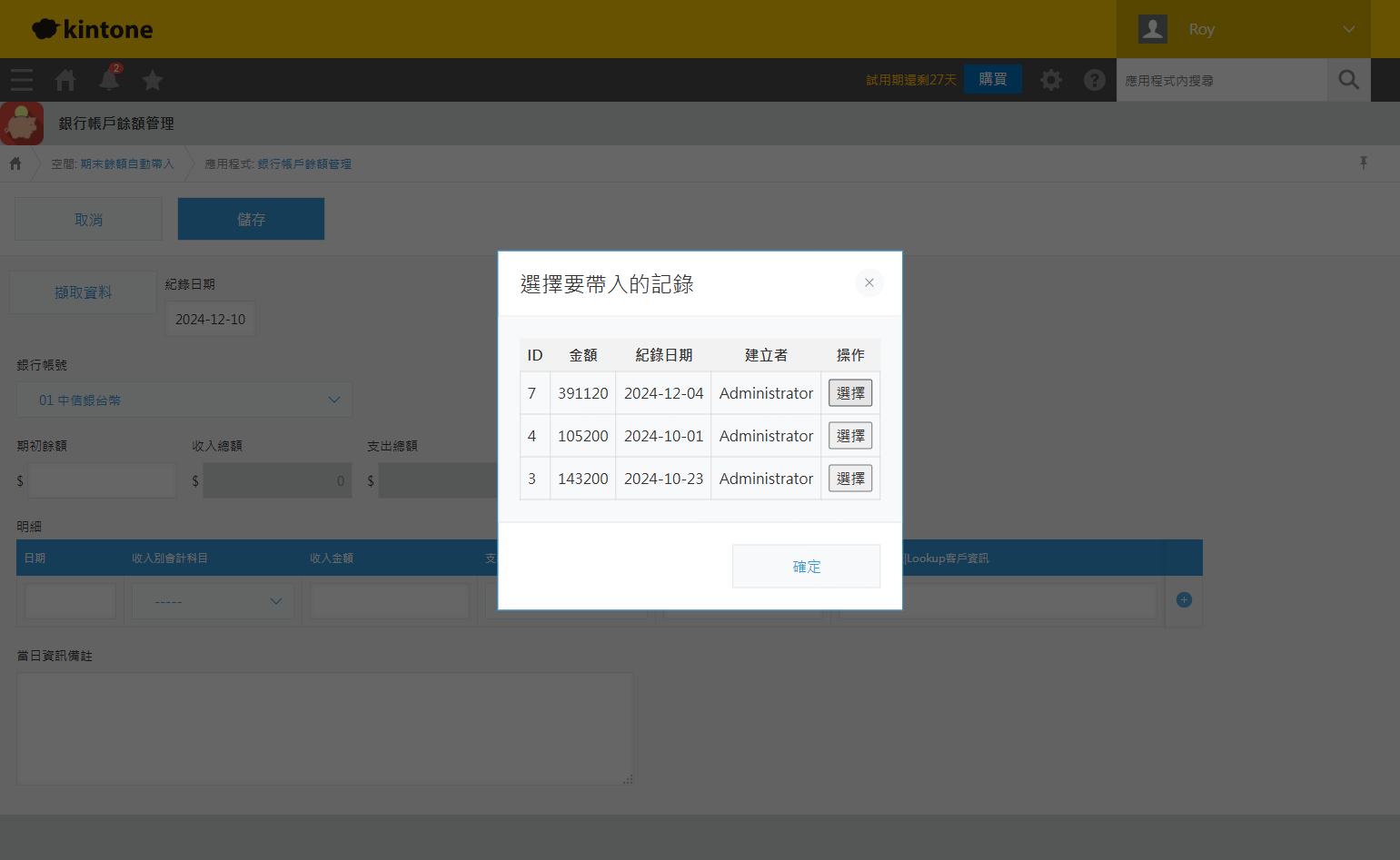Click the 2024-10-01 date cell
Viewport: 1400px width, 860px height.
[664, 436]
